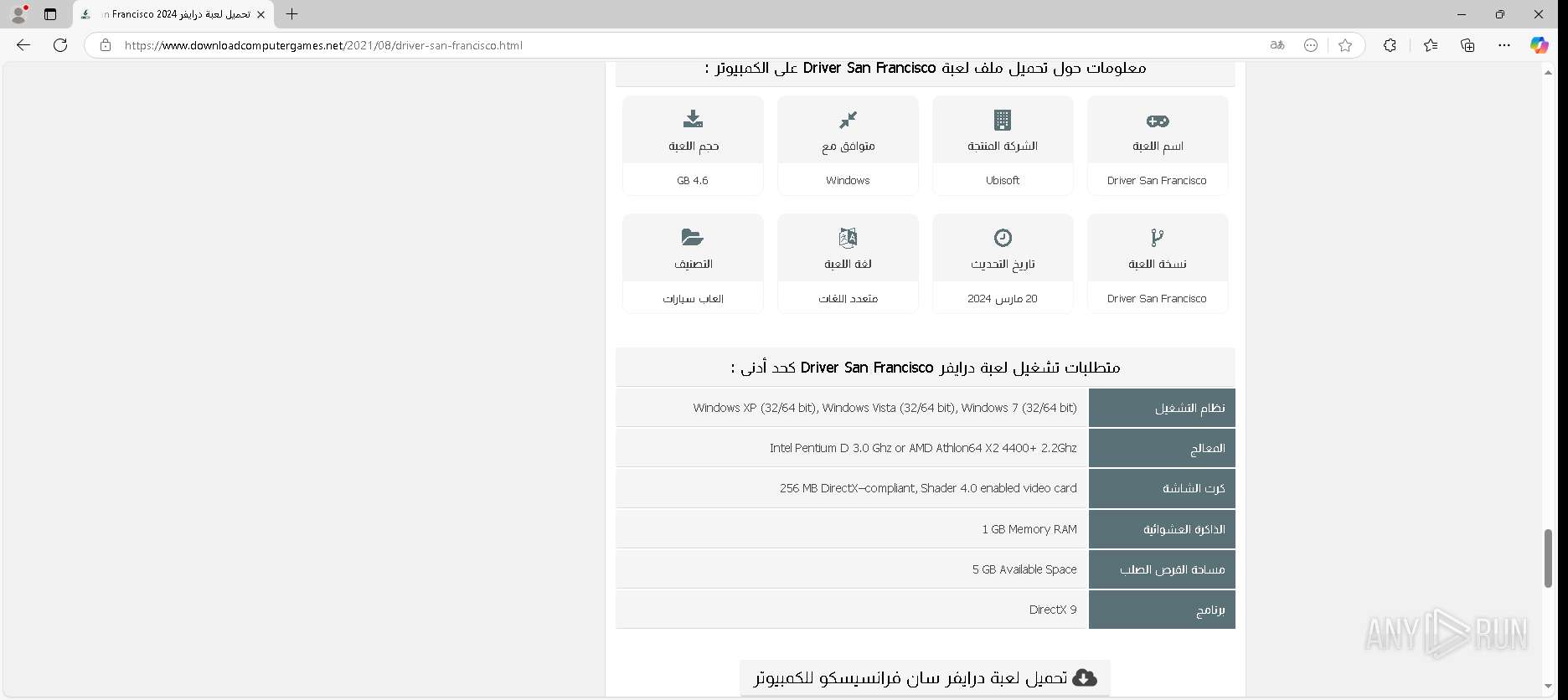1568x700 pixels.
Task: Click the '256 MB DirectX–compliant' video card cell
Action: tap(852, 488)
